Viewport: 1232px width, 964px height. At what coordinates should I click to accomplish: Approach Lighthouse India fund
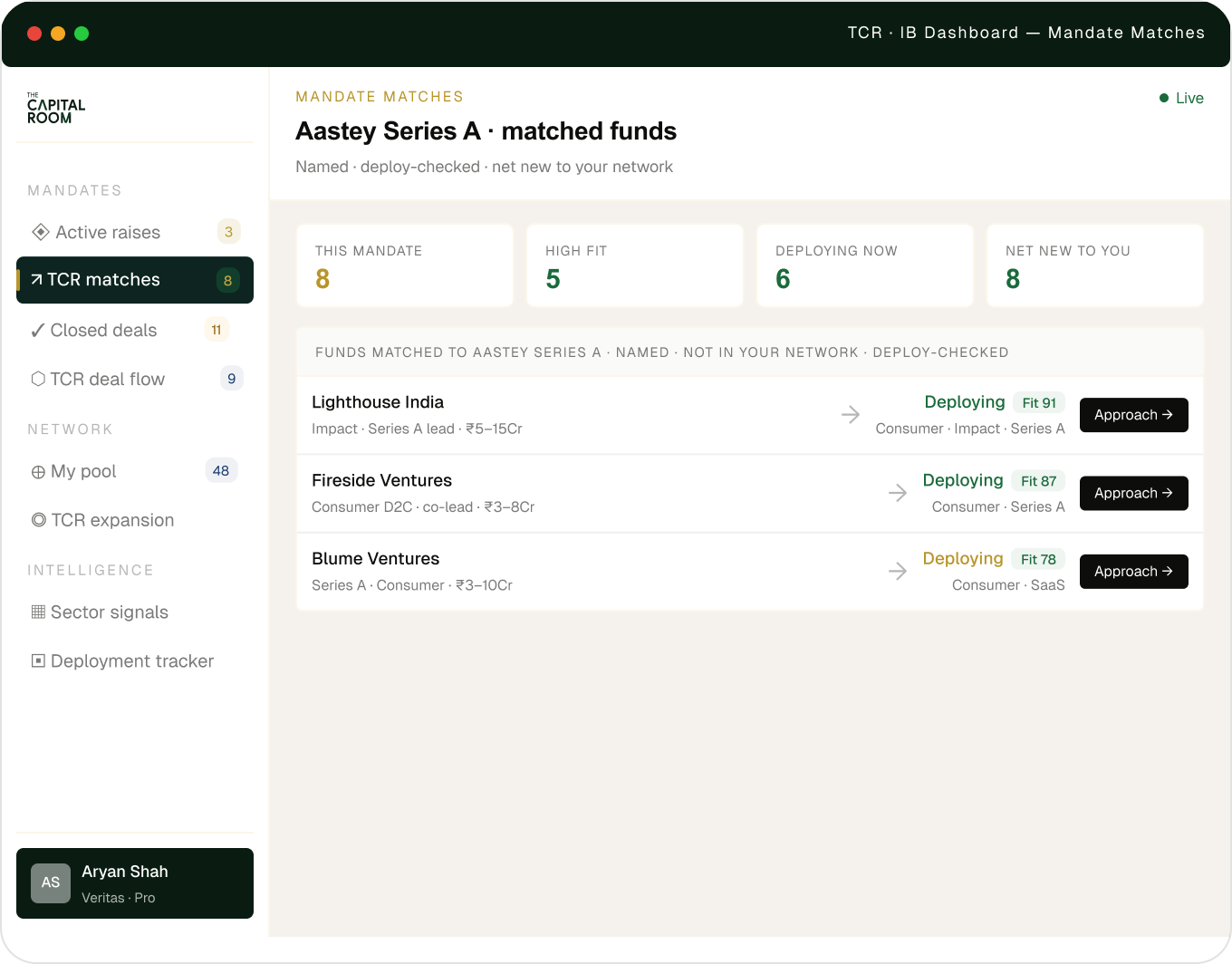(1134, 415)
